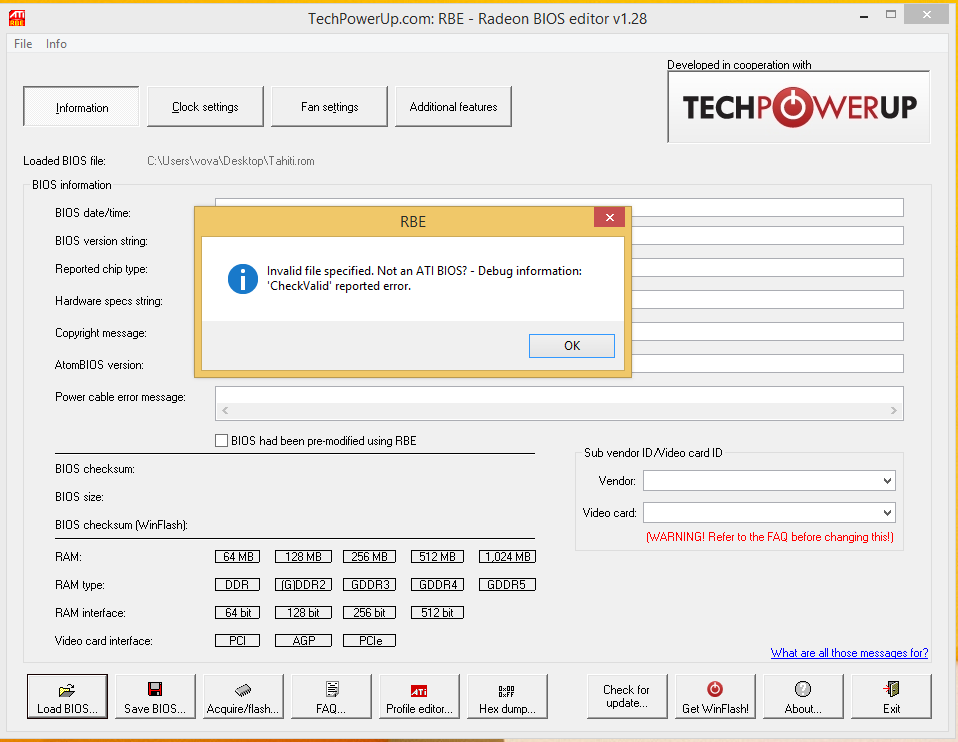Click the power cable message scroll right arrow
This screenshot has height=742, width=958.
893,411
